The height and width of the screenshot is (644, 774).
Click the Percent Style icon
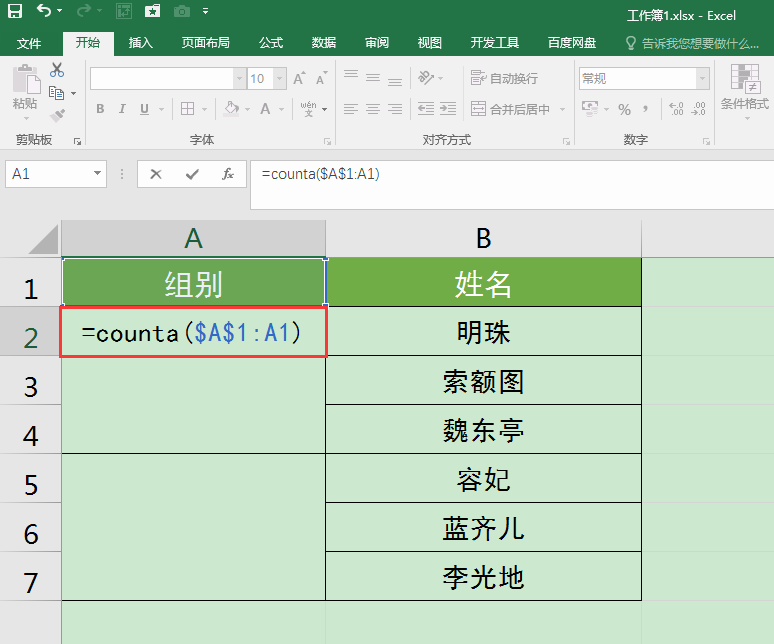(x=624, y=109)
